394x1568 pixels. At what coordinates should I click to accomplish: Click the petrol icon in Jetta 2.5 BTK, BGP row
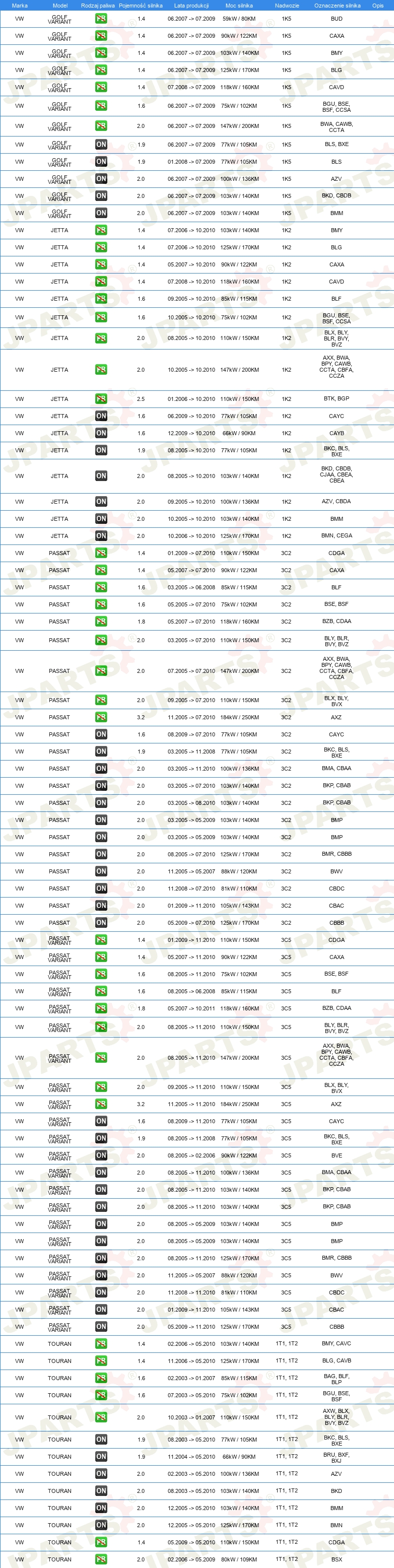101,399
